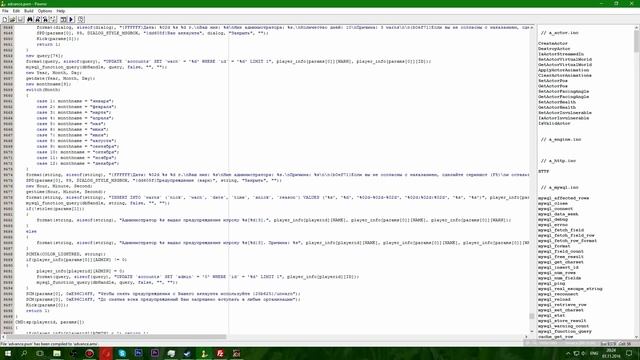Click the 'new query[76];' code line
Viewport: 640px width, 360px height.
pyautogui.click(x=44, y=56)
